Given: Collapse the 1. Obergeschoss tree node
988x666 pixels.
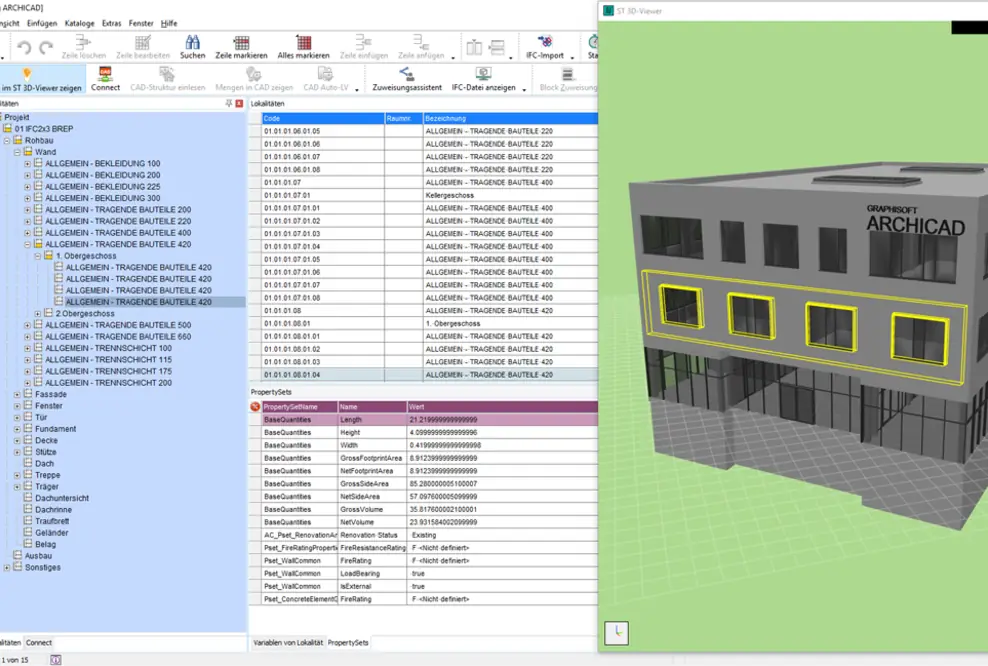Looking at the screenshot, I should pos(38,256).
